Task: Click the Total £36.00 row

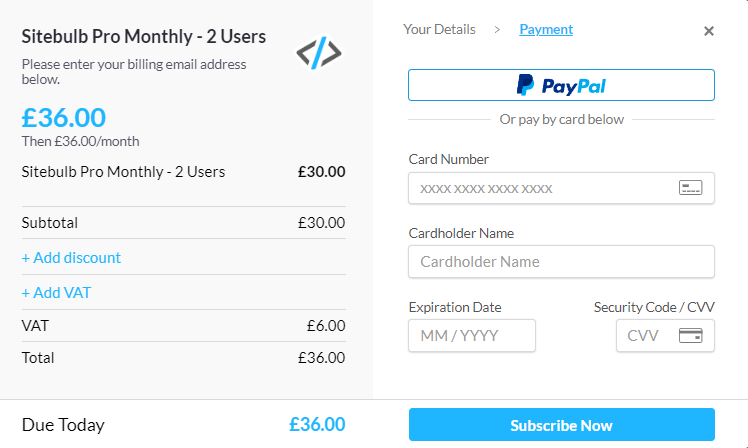Action: (x=183, y=358)
